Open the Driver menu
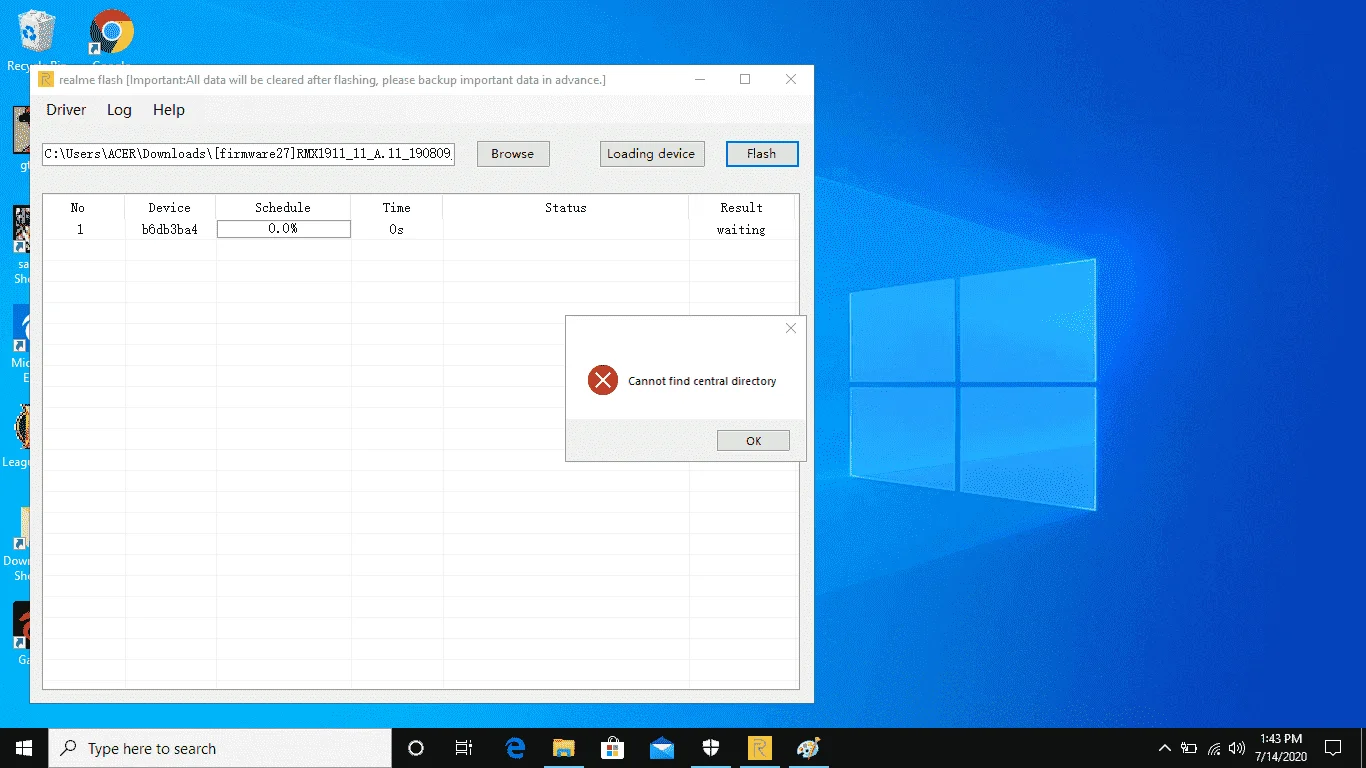 (x=66, y=110)
